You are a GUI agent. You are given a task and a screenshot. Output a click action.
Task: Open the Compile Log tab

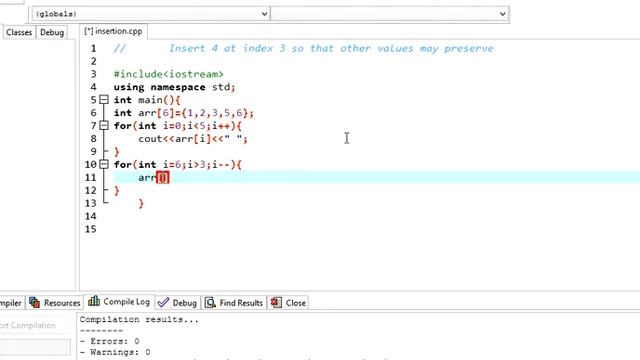[x=119, y=302]
